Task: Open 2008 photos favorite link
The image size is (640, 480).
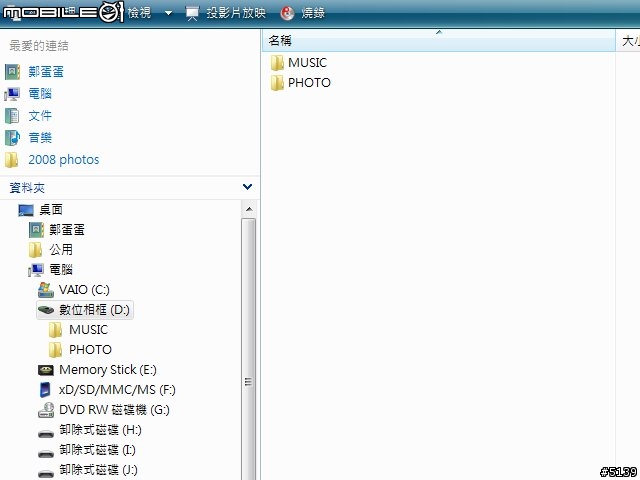Action: [x=64, y=160]
